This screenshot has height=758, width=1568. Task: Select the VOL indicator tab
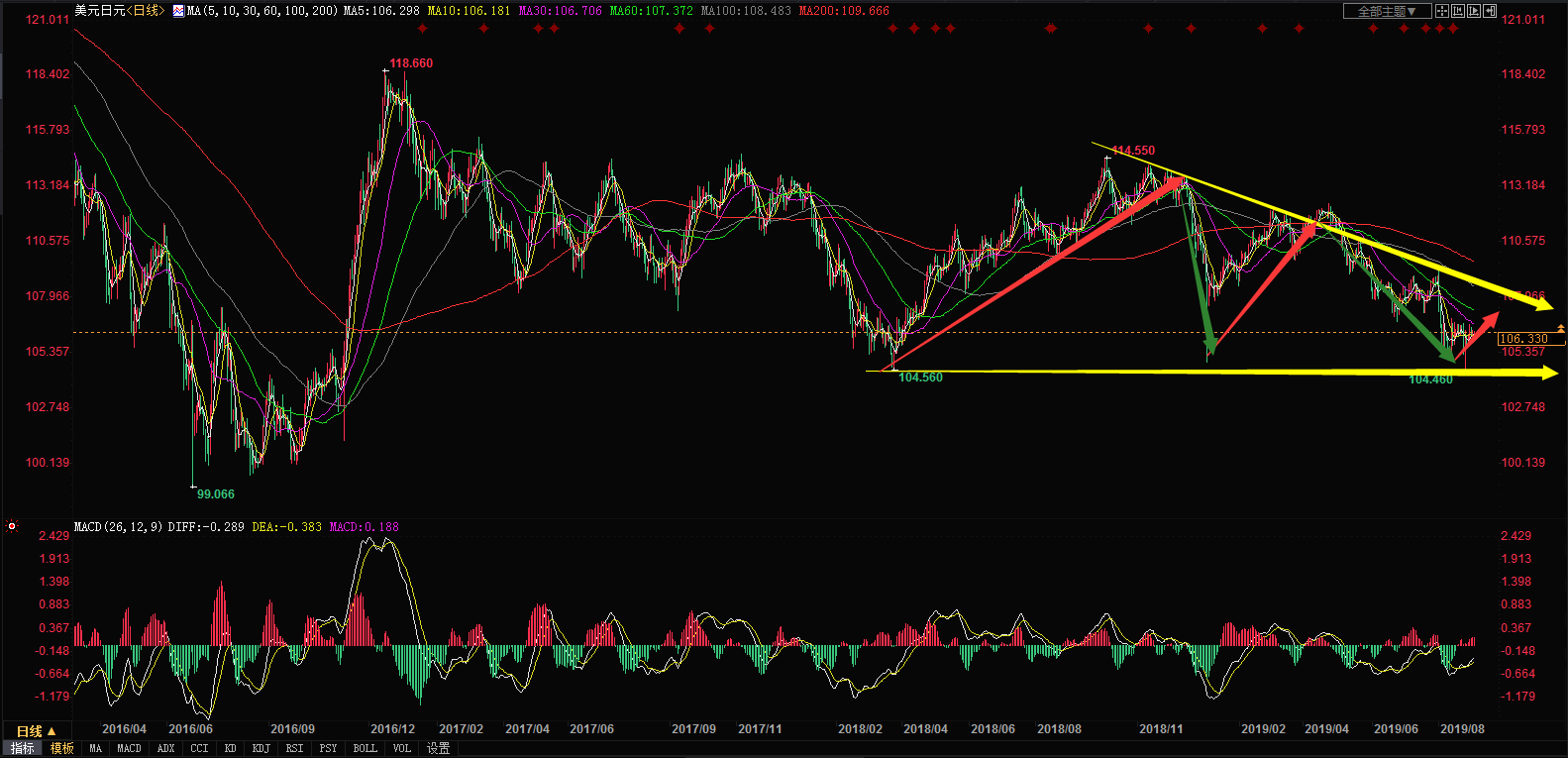(x=401, y=748)
